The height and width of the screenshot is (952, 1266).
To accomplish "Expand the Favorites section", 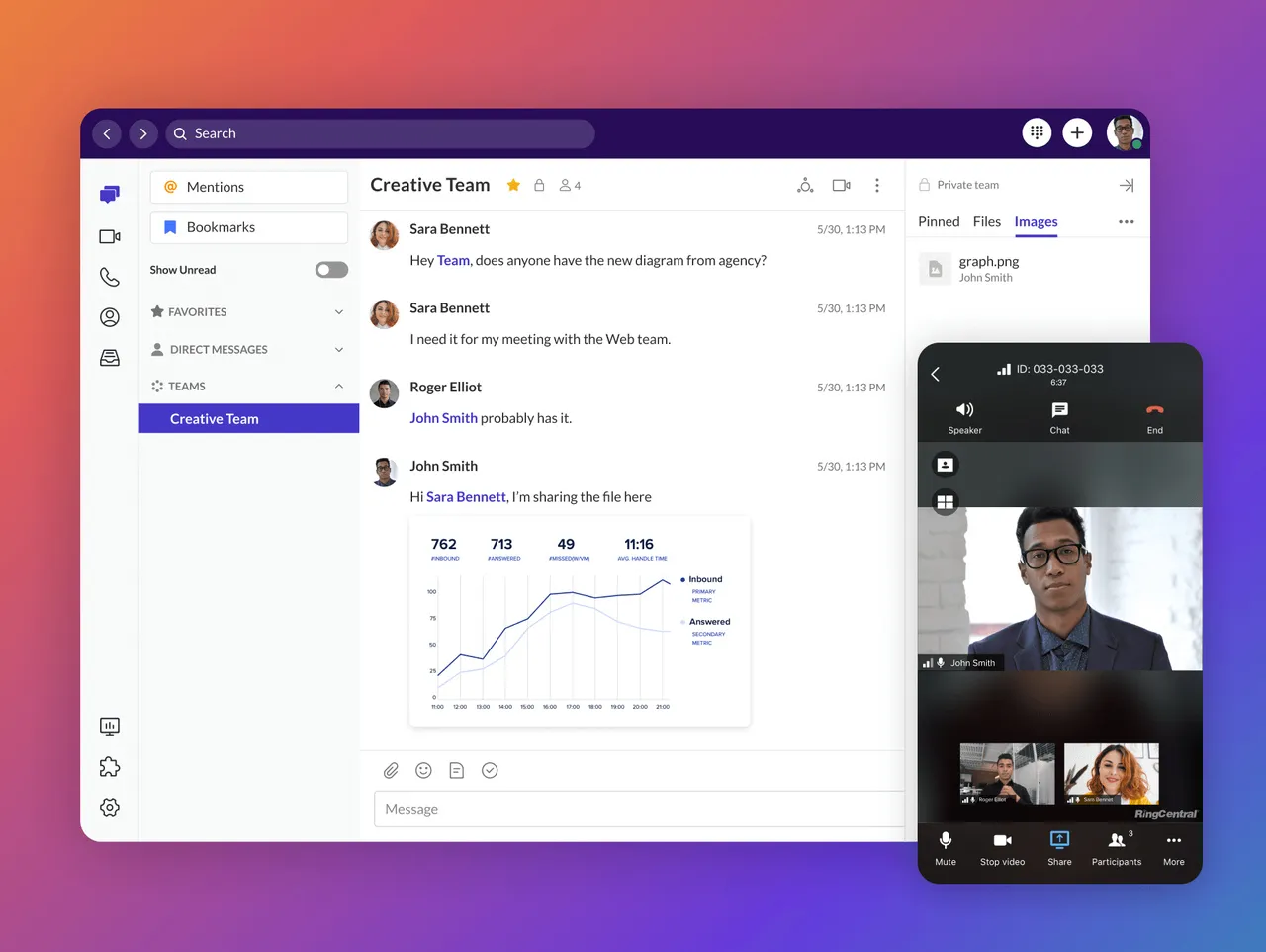I will [339, 312].
